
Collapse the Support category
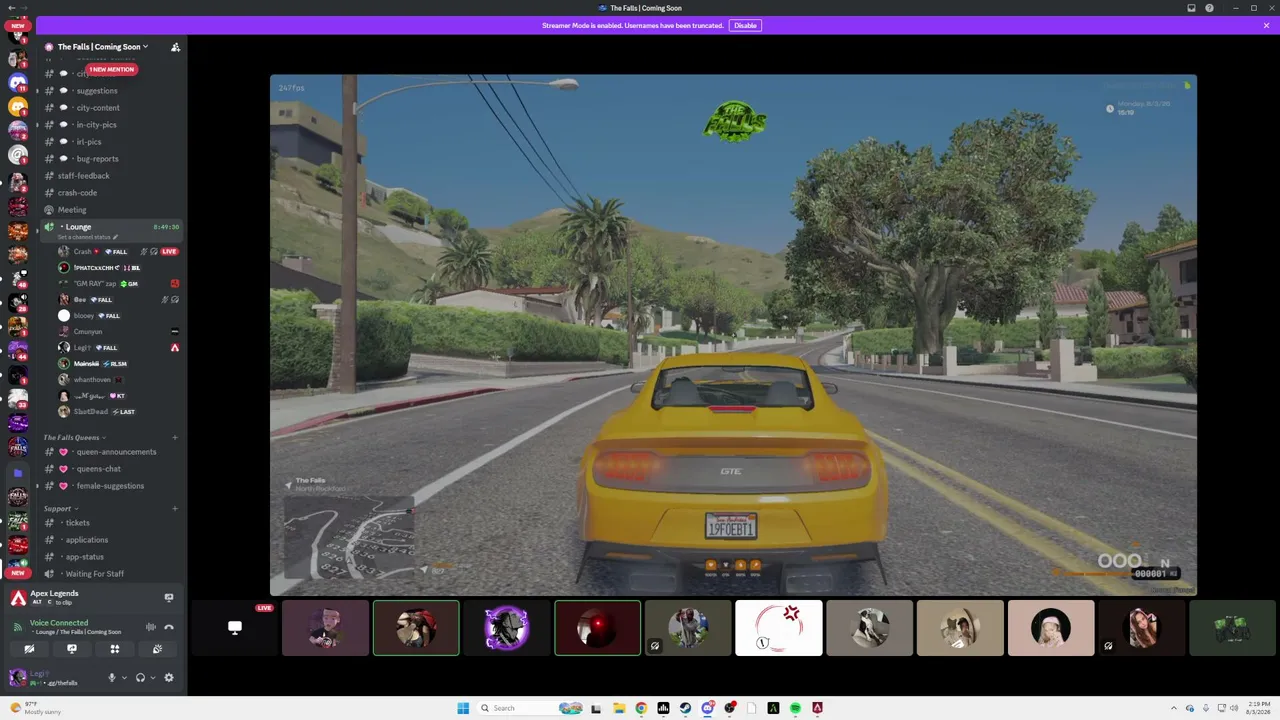coord(61,509)
